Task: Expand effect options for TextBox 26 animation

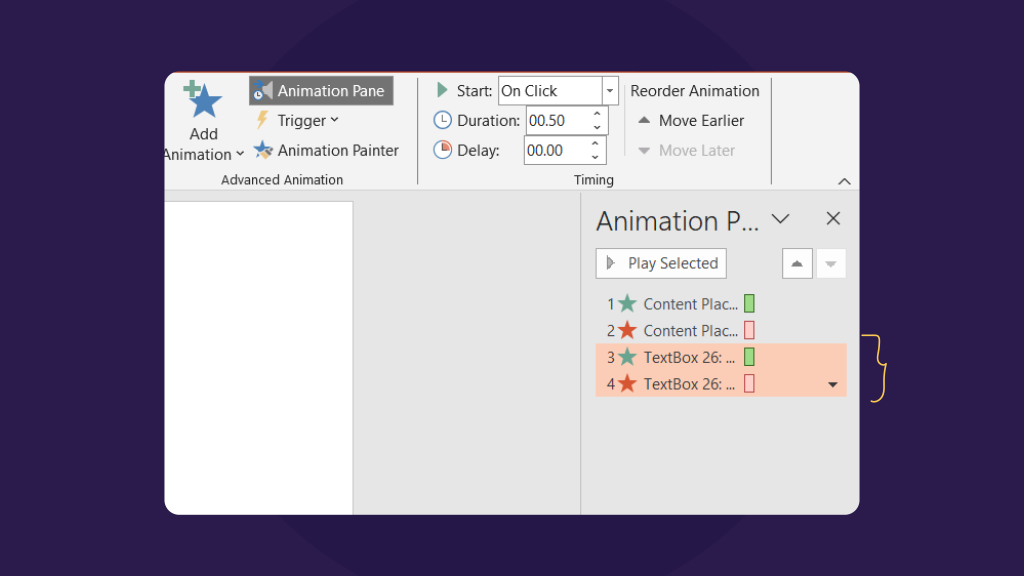Action: (833, 383)
